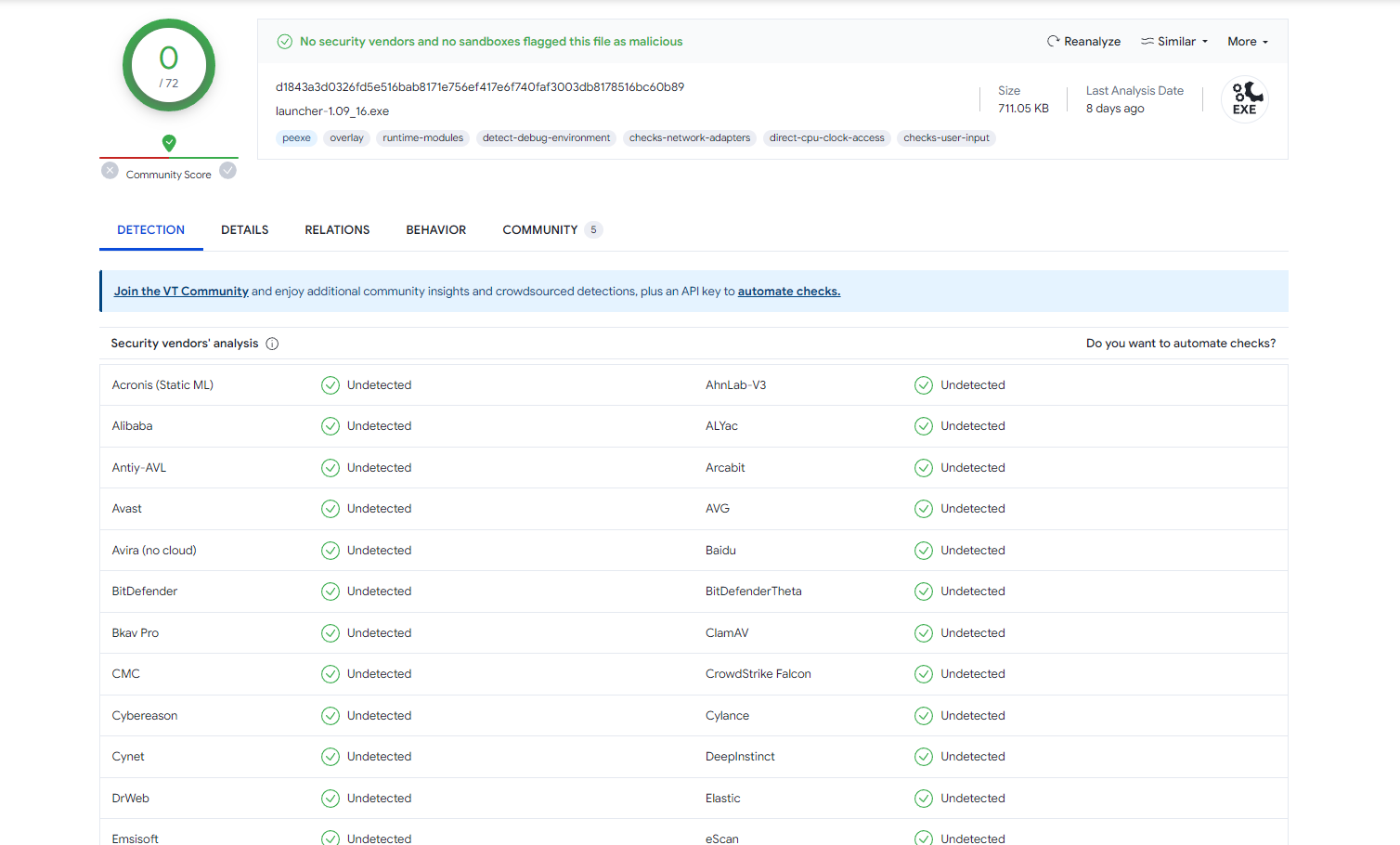Select the checks-network-adapters tag

[690, 138]
